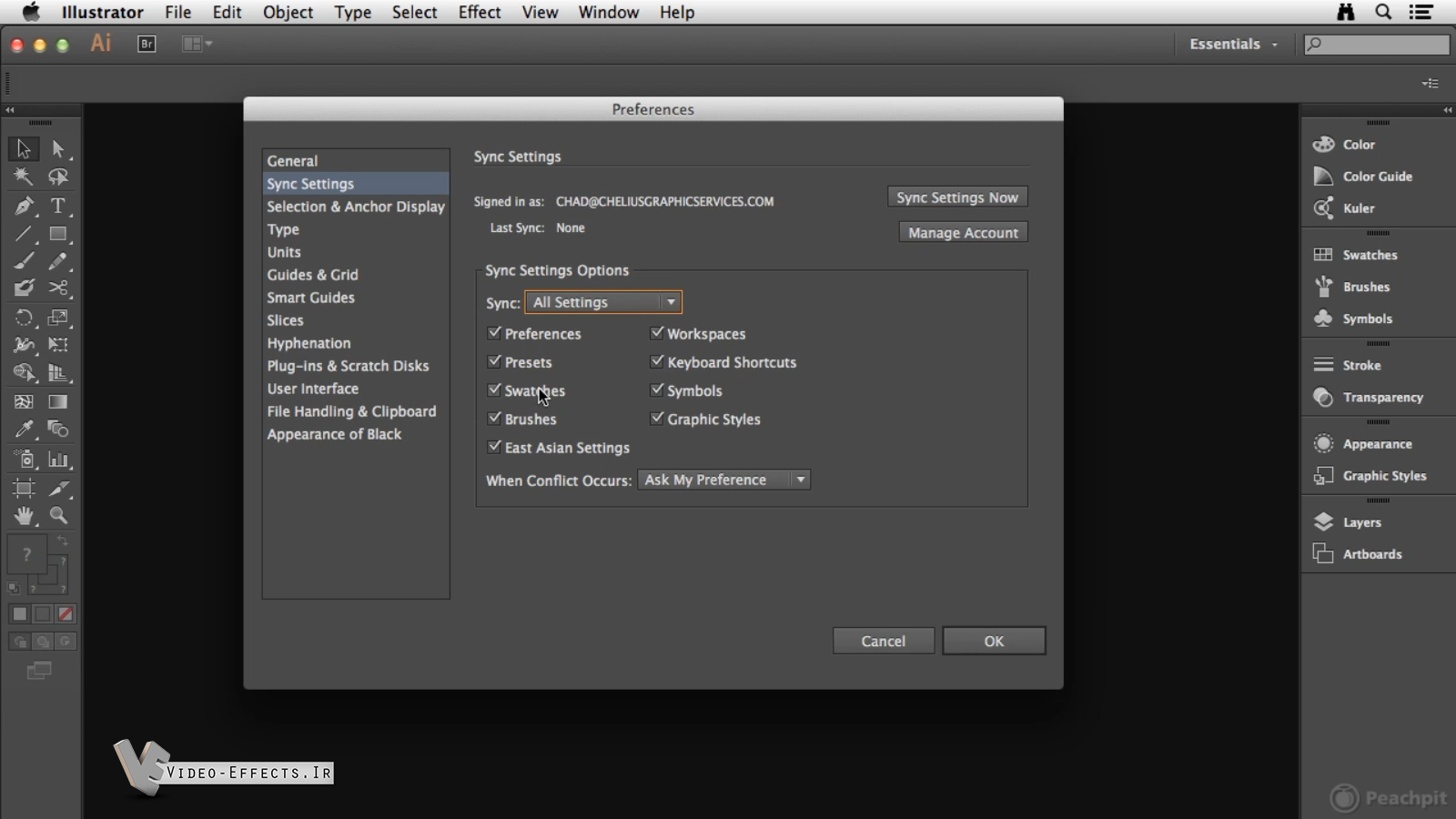
Task: Pick the Rectangle tool
Action: tap(58, 234)
